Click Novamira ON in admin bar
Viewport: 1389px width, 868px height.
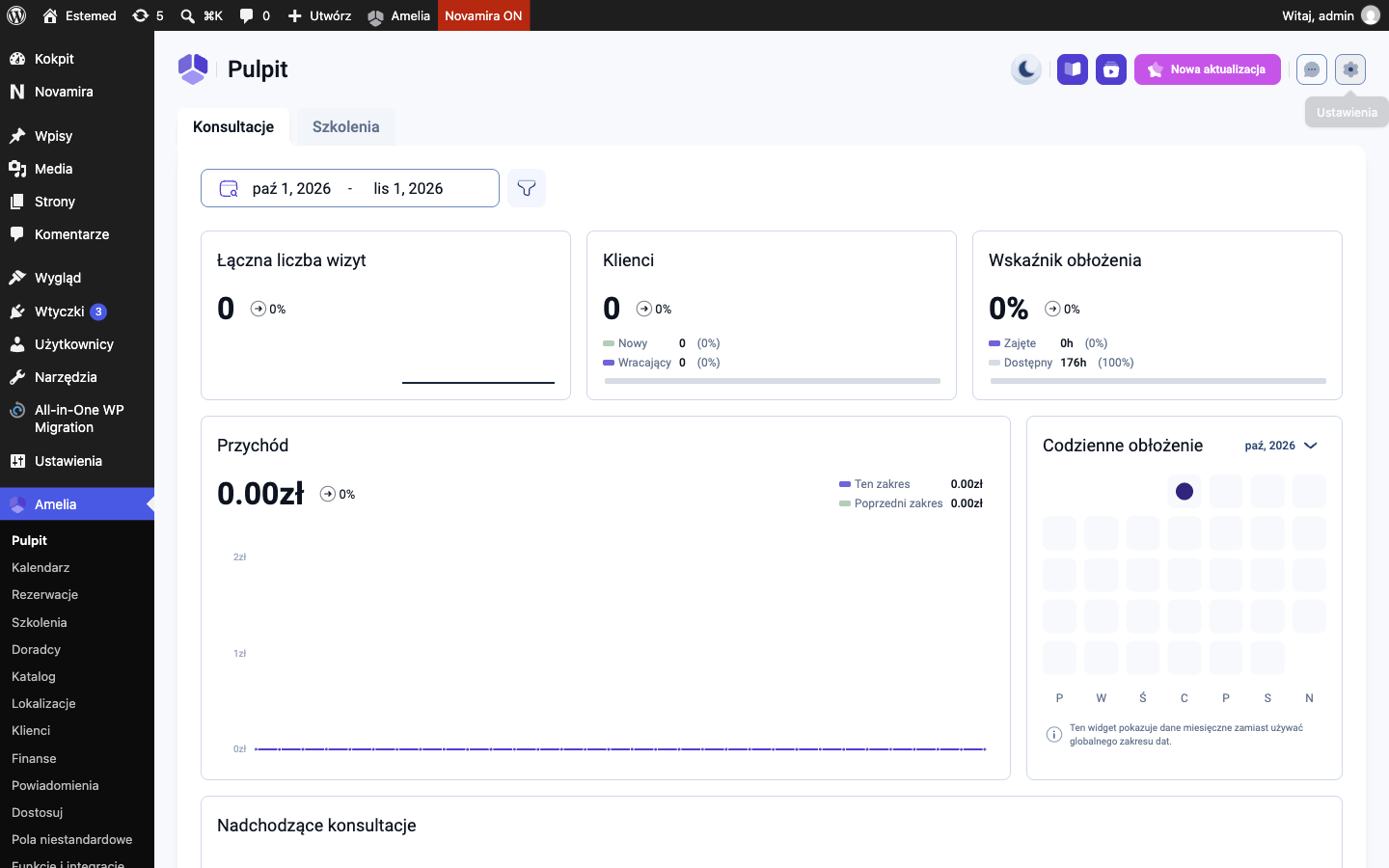coord(483,15)
